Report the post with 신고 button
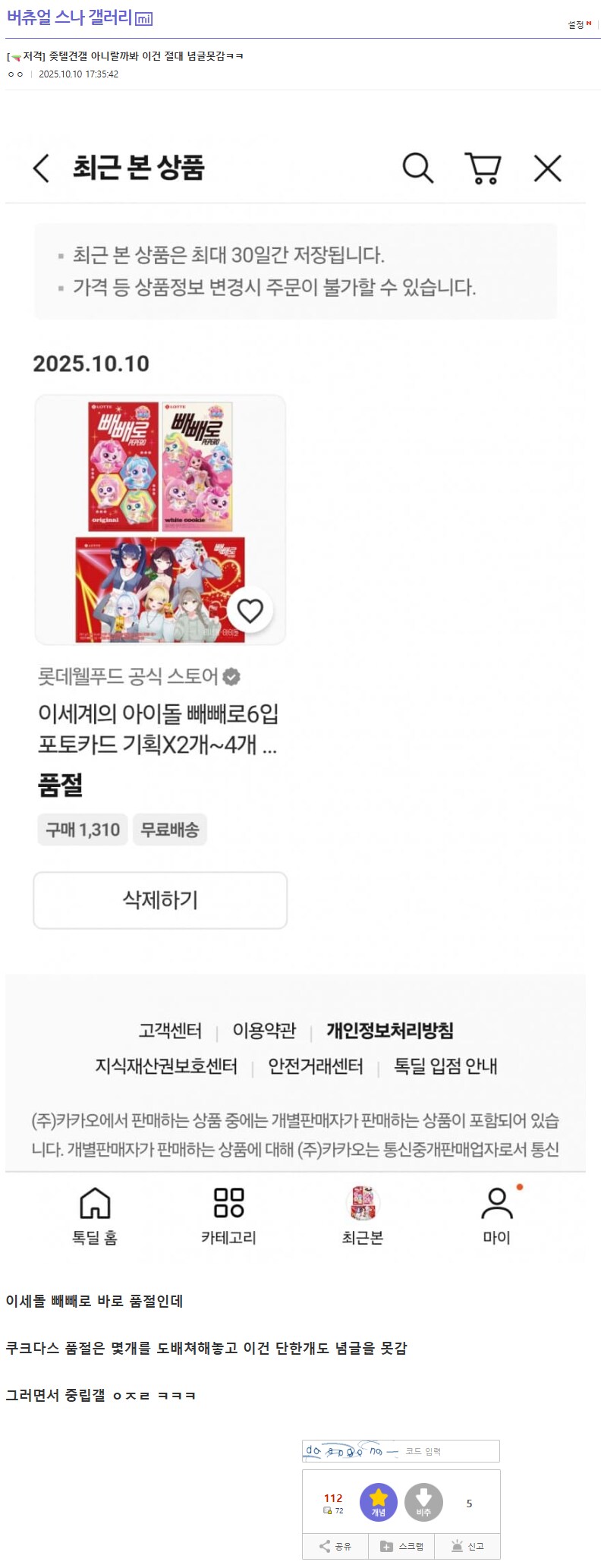The height and width of the screenshot is (1568, 601). coord(467,1546)
